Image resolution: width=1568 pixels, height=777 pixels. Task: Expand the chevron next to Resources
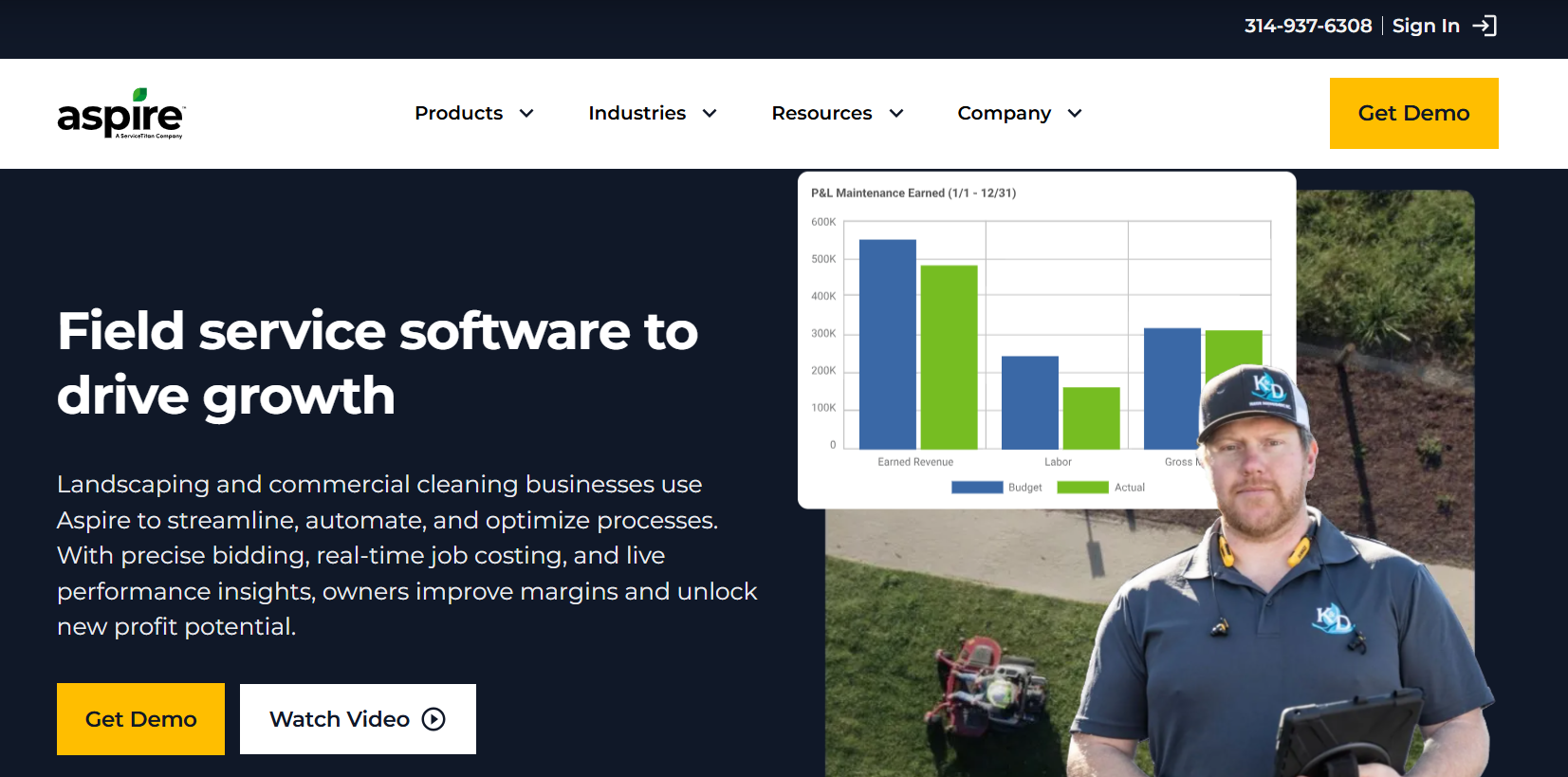pos(896,113)
